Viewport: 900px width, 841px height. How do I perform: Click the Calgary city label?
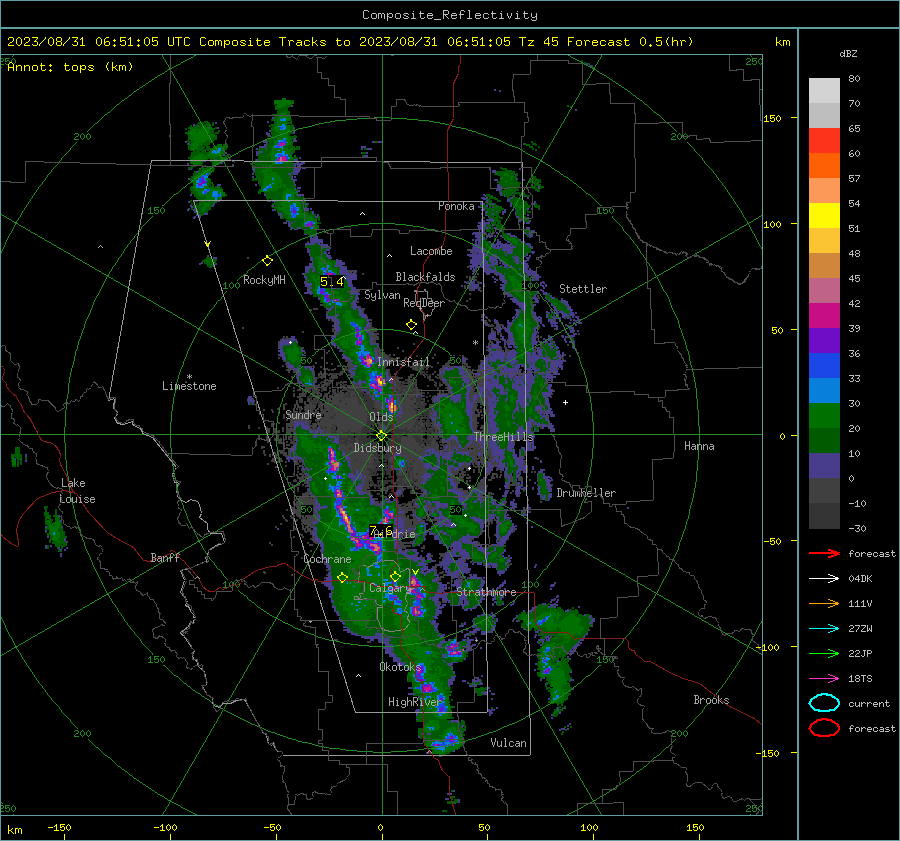(x=390, y=588)
